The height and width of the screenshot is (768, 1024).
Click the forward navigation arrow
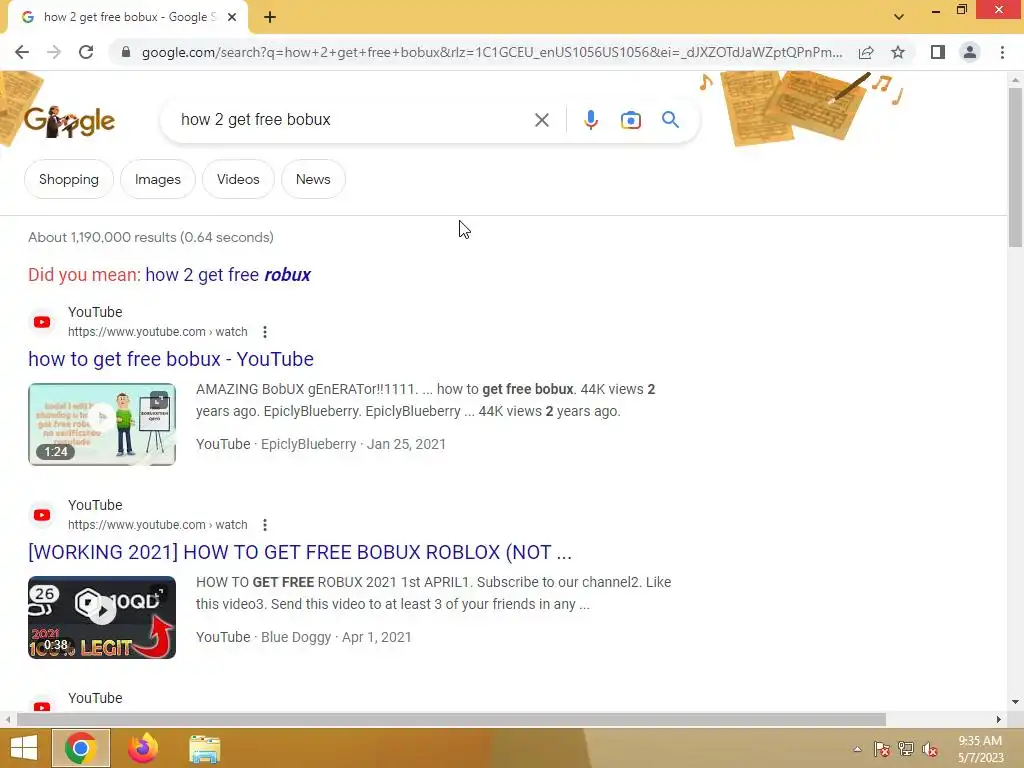[x=54, y=52]
